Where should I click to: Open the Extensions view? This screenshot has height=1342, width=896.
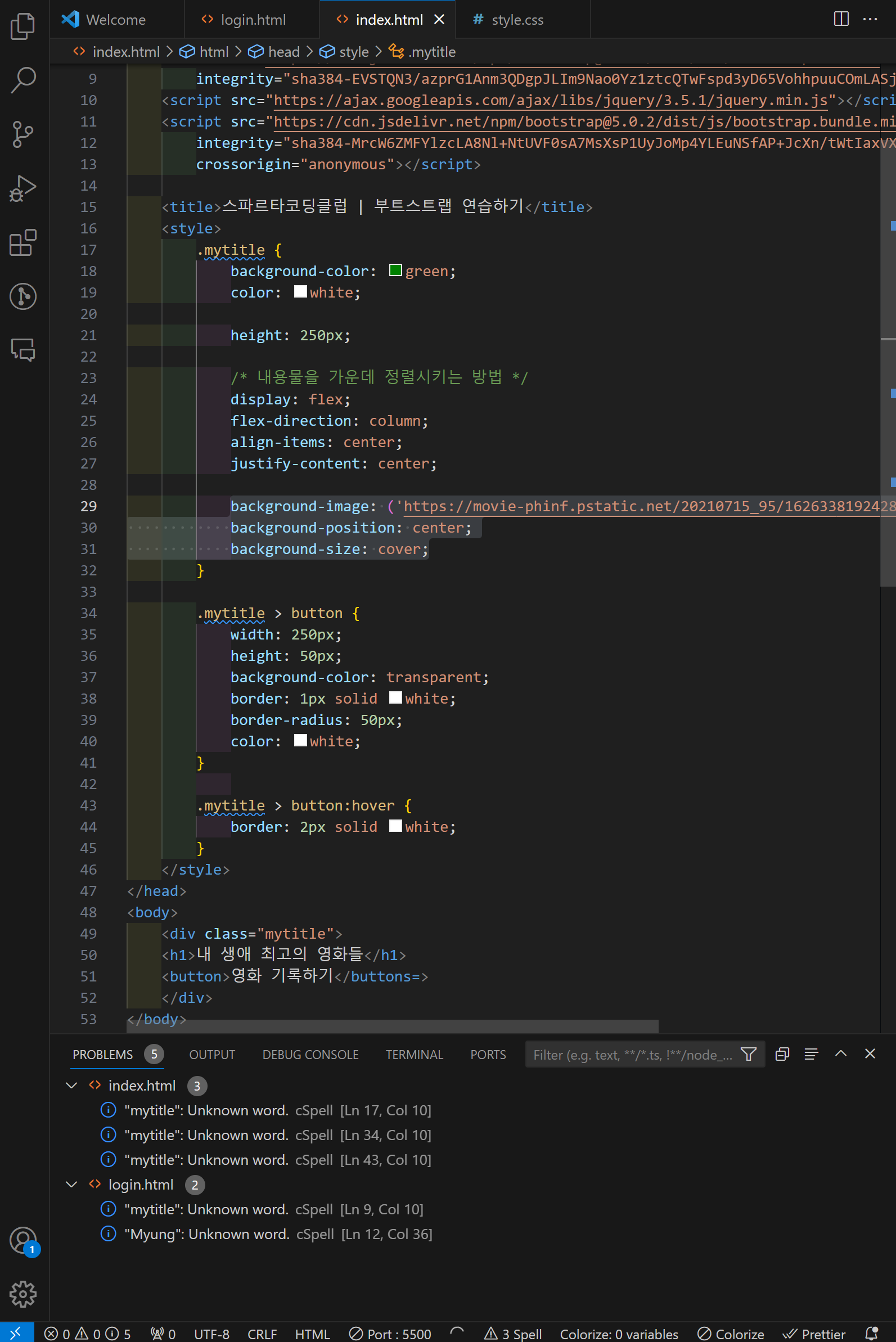pos(23,242)
